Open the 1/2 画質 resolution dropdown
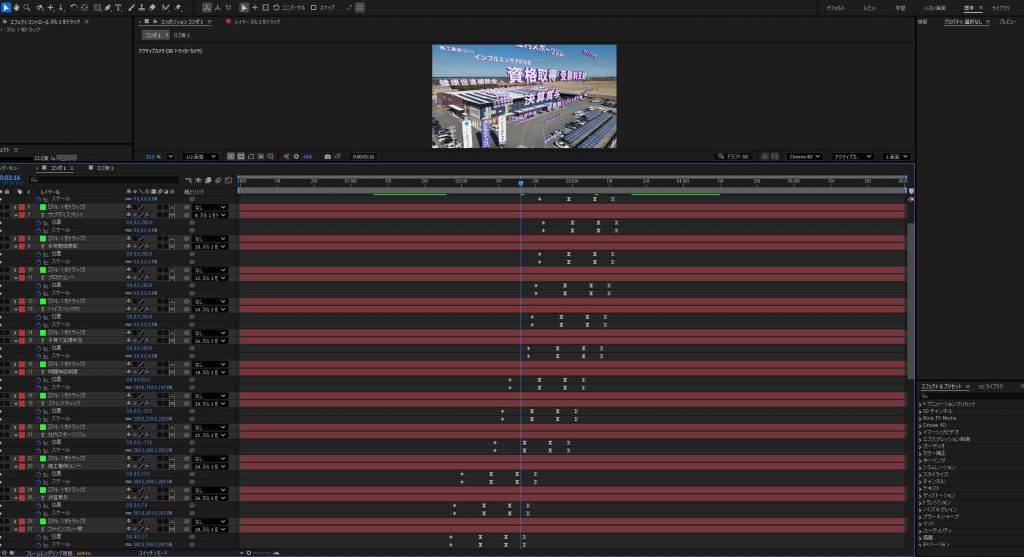 point(201,156)
